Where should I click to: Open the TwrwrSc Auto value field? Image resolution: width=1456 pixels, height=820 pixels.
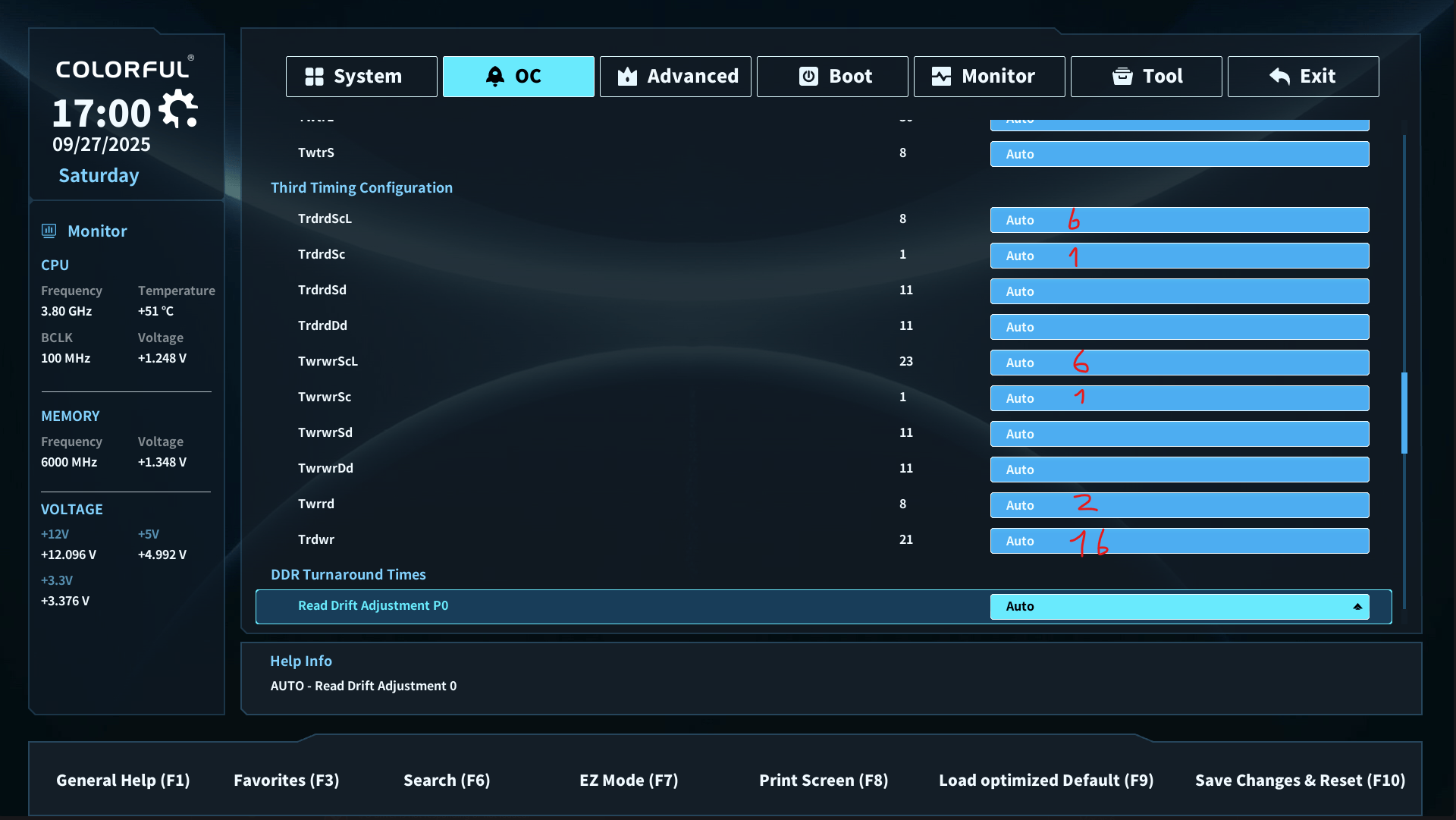click(x=1180, y=398)
